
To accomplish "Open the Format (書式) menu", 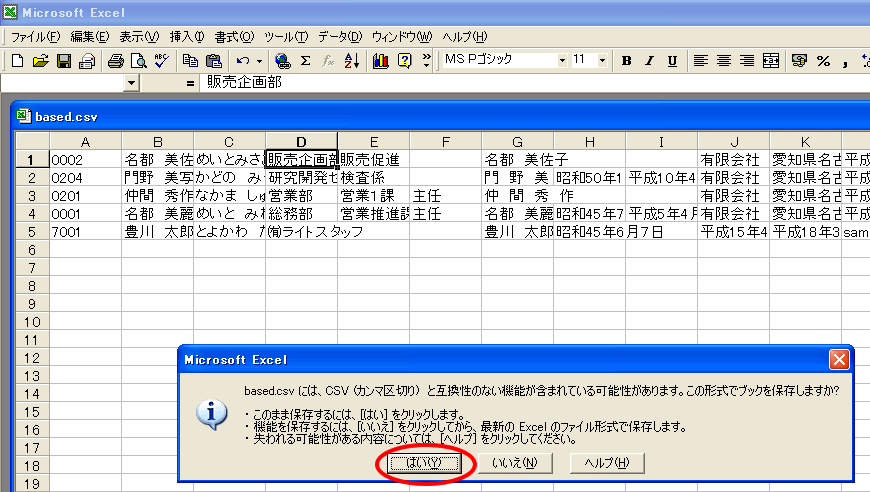I will 234,37.
